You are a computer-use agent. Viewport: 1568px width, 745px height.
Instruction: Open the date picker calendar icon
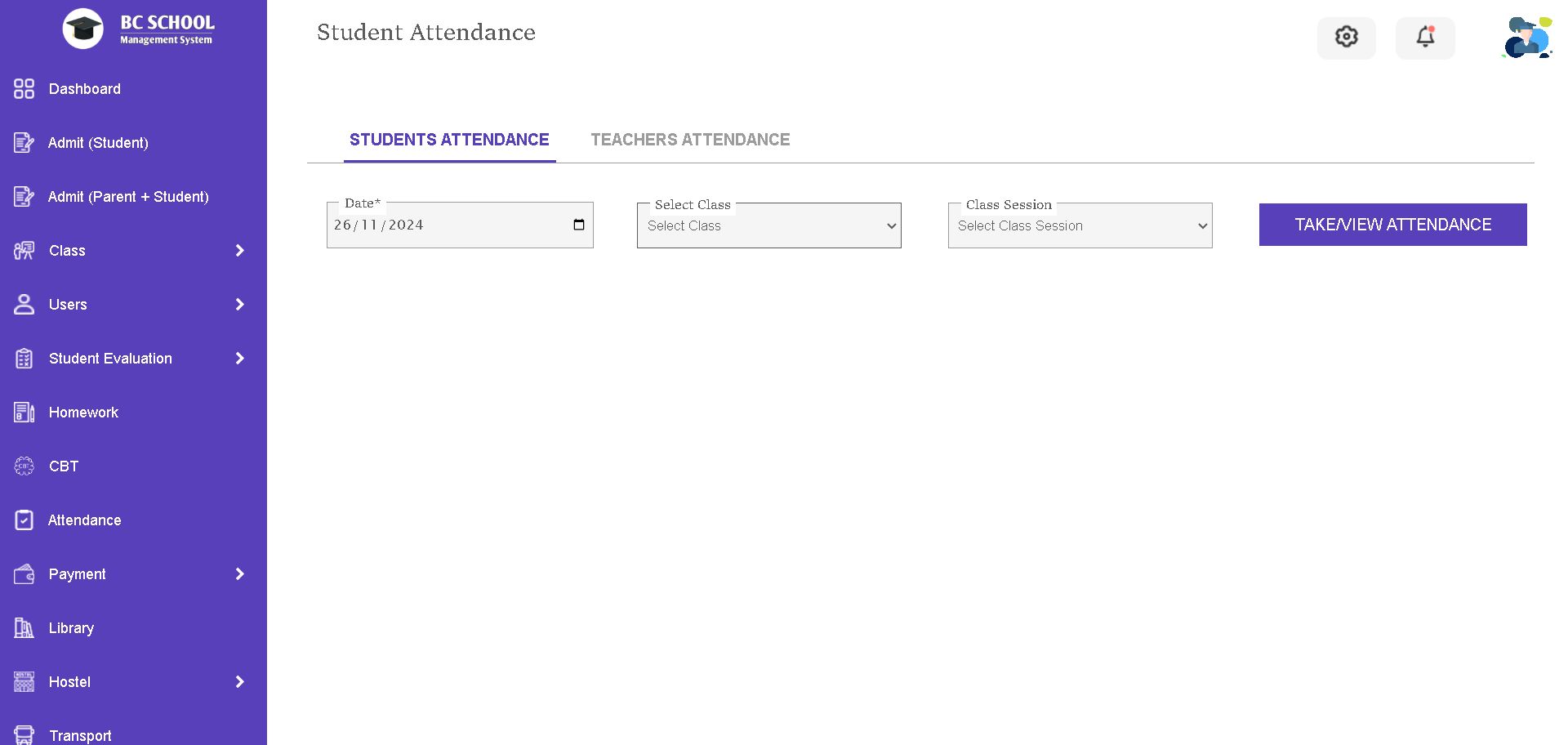[579, 225]
